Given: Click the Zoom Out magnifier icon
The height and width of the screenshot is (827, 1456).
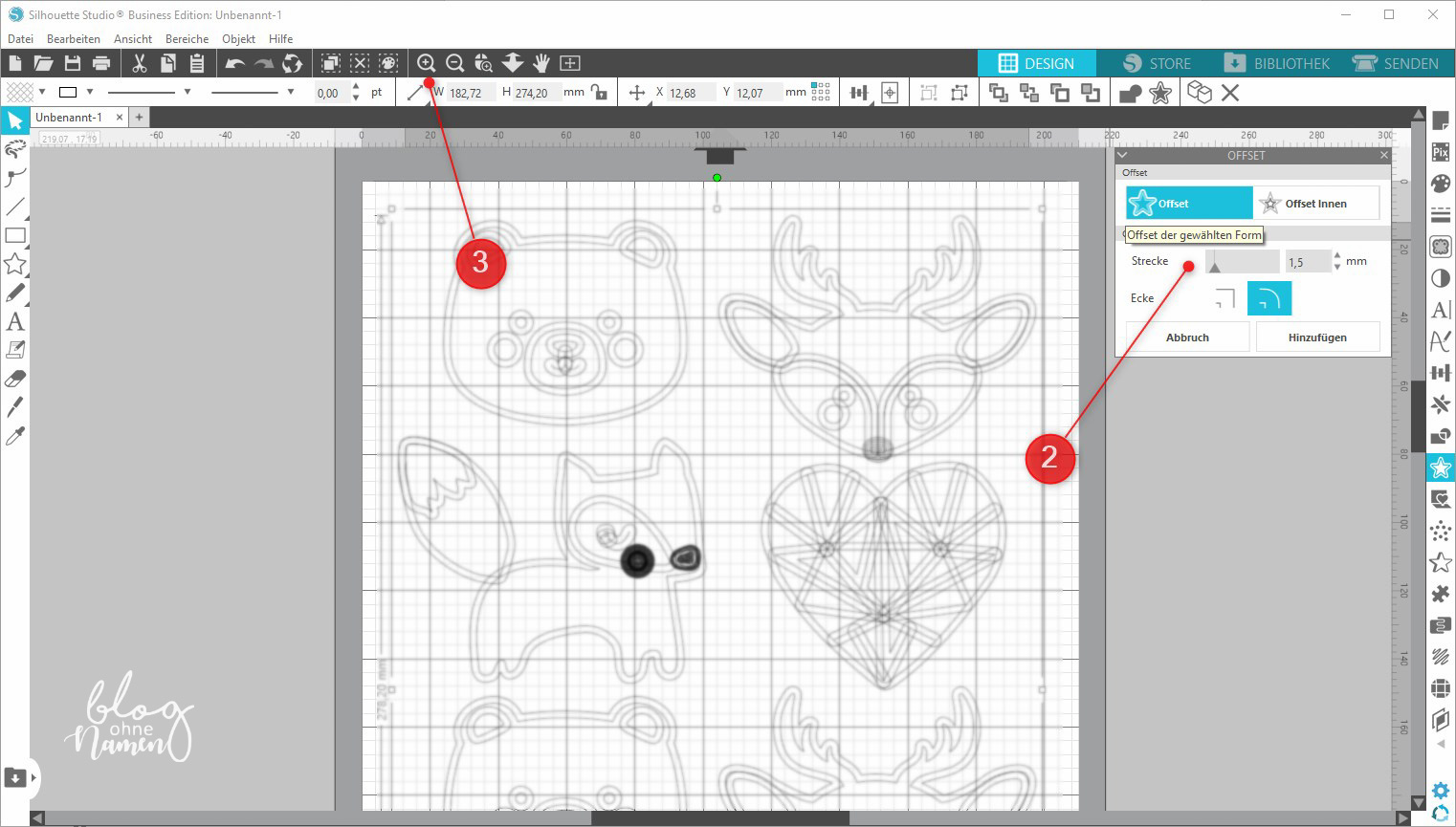Looking at the screenshot, I should 455,63.
